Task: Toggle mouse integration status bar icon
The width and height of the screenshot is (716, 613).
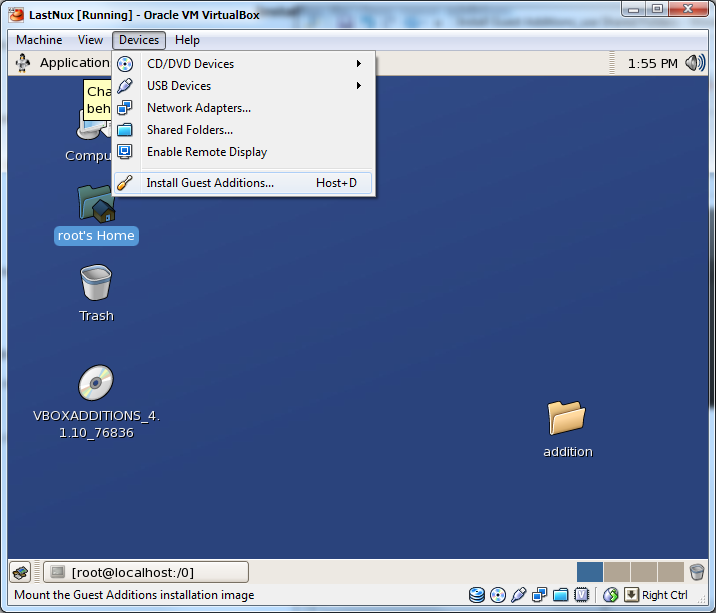Action: click(610, 595)
